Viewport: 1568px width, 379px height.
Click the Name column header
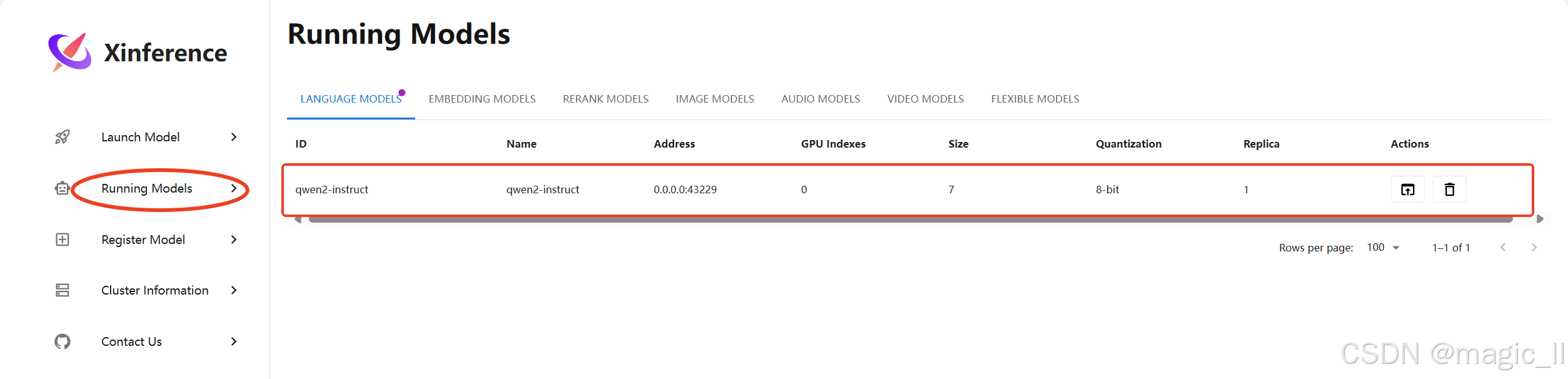point(521,144)
